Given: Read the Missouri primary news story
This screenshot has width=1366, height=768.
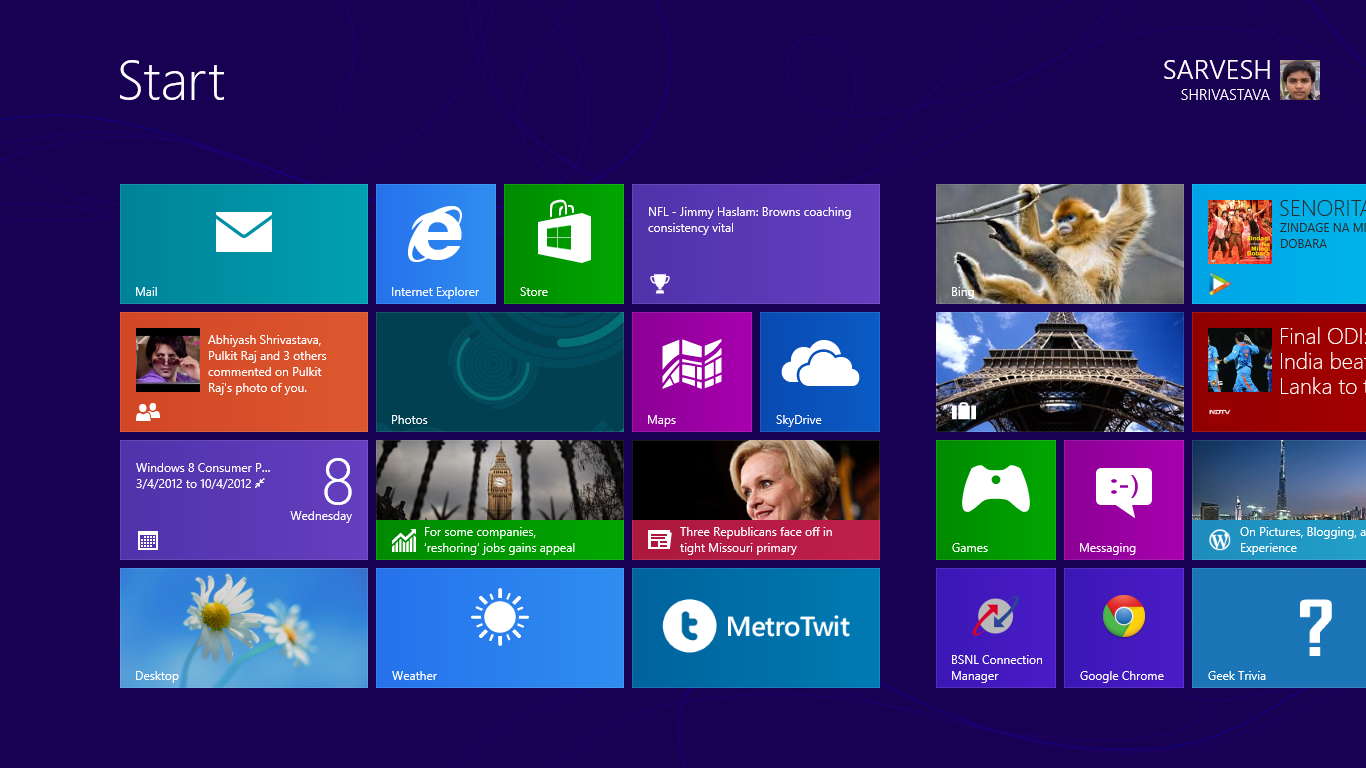Looking at the screenshot, I should click(x=756, y=500).
